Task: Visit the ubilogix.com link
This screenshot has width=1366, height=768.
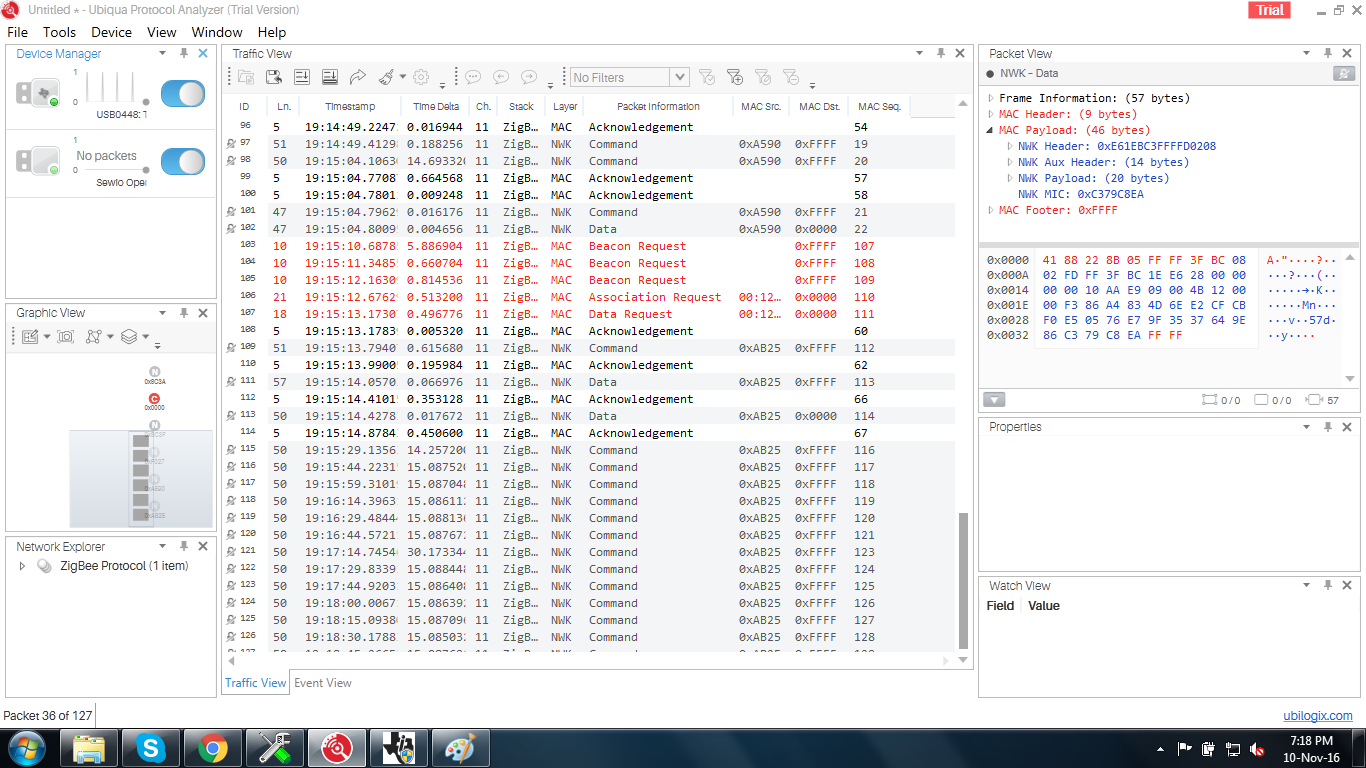Action: point(1318,716)
